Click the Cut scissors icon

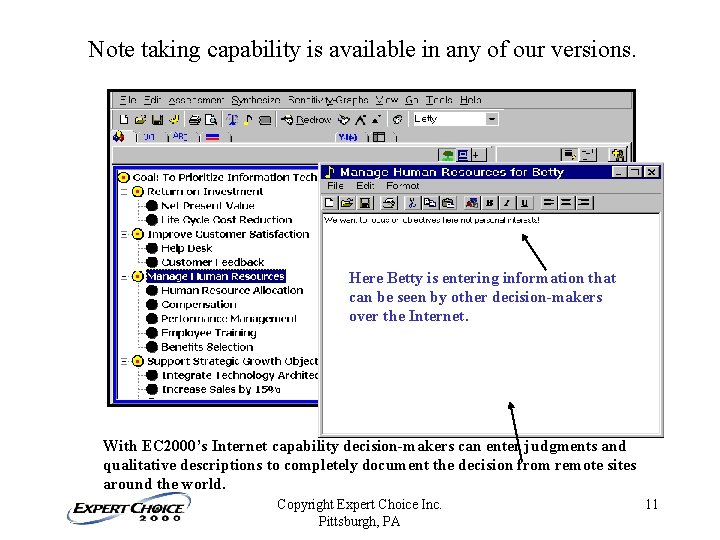[412, 202]
